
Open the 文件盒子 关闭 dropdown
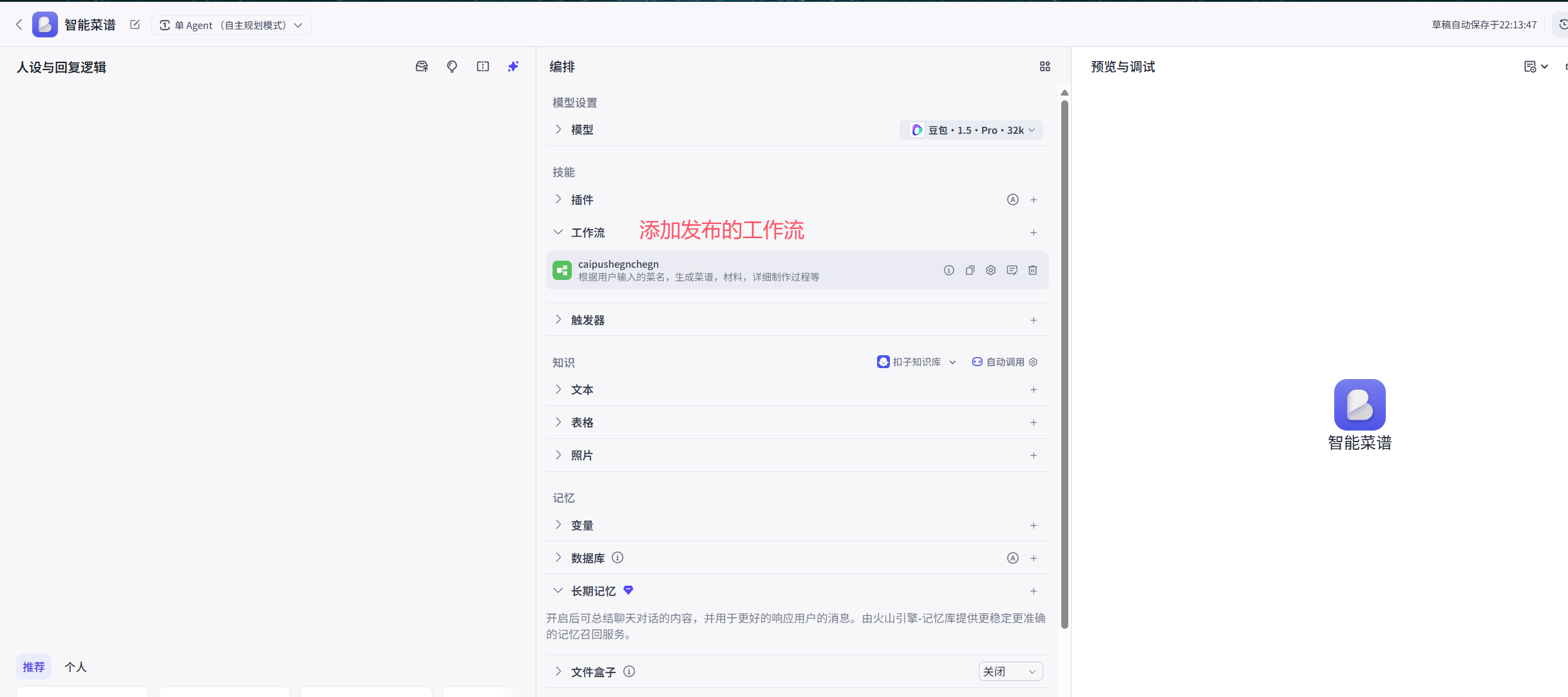1010,671
